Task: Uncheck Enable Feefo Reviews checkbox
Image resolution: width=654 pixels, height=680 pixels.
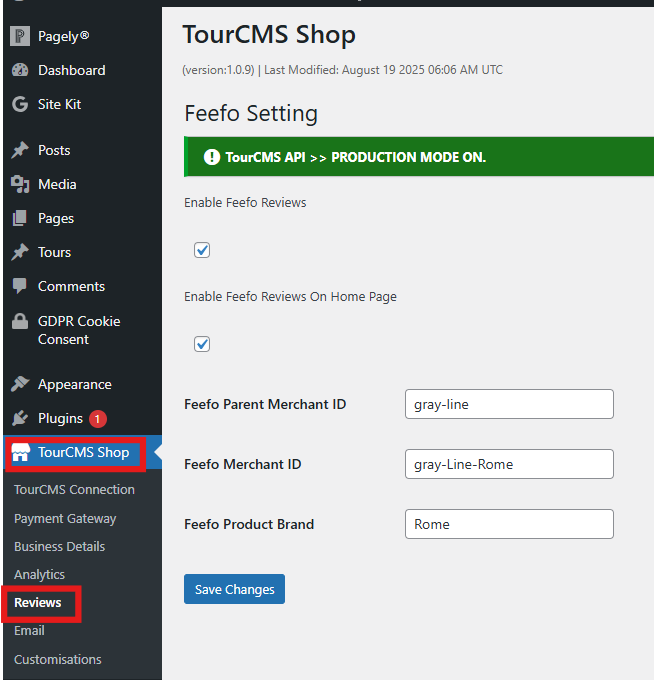Action: (x=202, y=250)
